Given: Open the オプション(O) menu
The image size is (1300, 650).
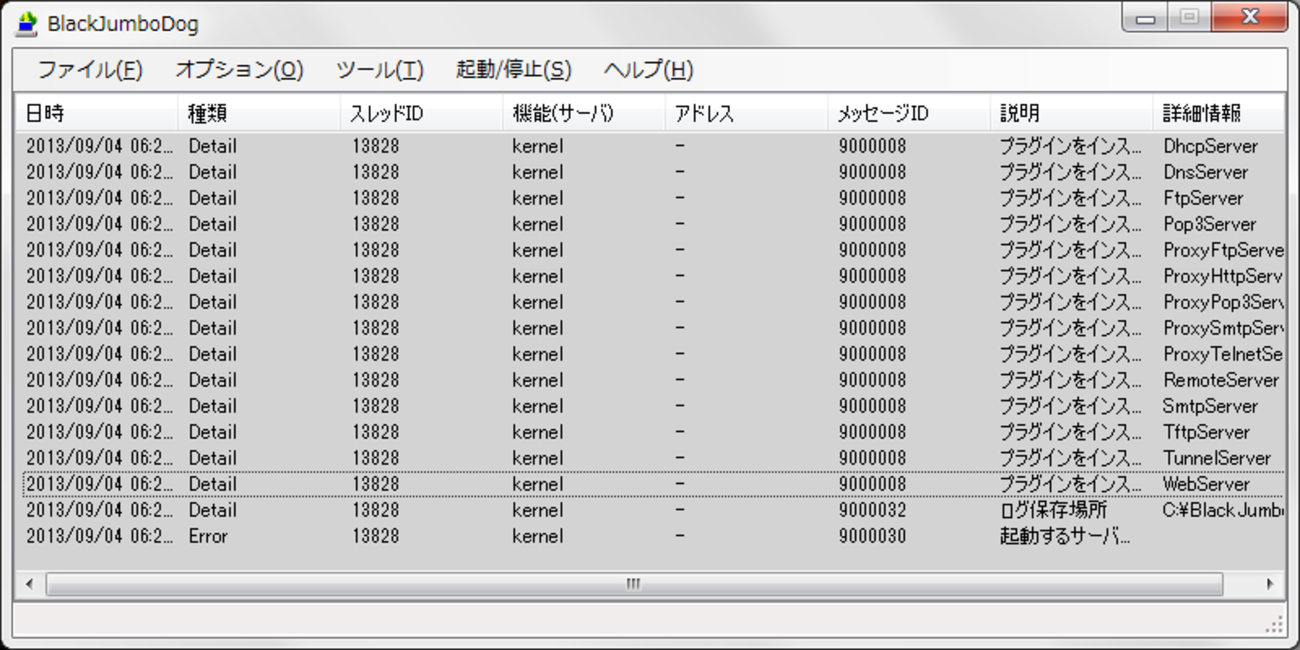Looking at the screenshot, I should point(239,70).
